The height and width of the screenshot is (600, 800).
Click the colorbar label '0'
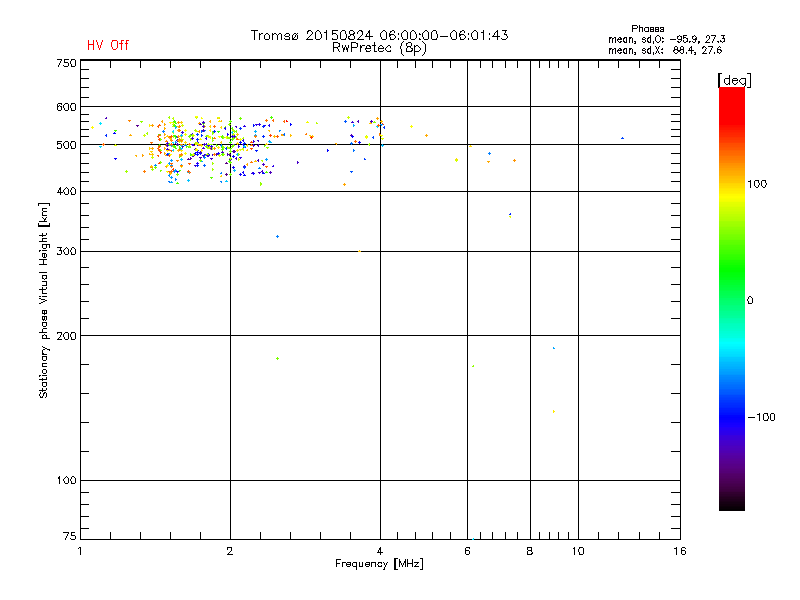tap(749, 301)
